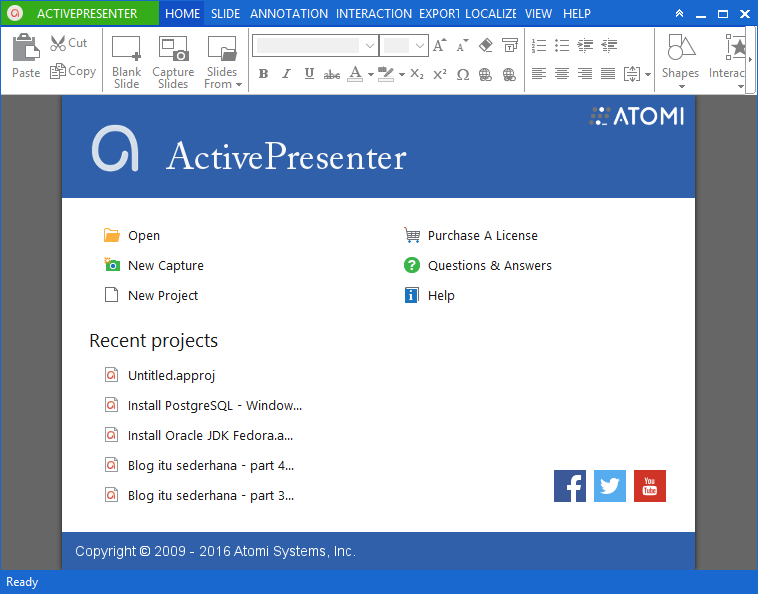Switch to the HELP tab

pyautogui.click(x=577, y=14)
